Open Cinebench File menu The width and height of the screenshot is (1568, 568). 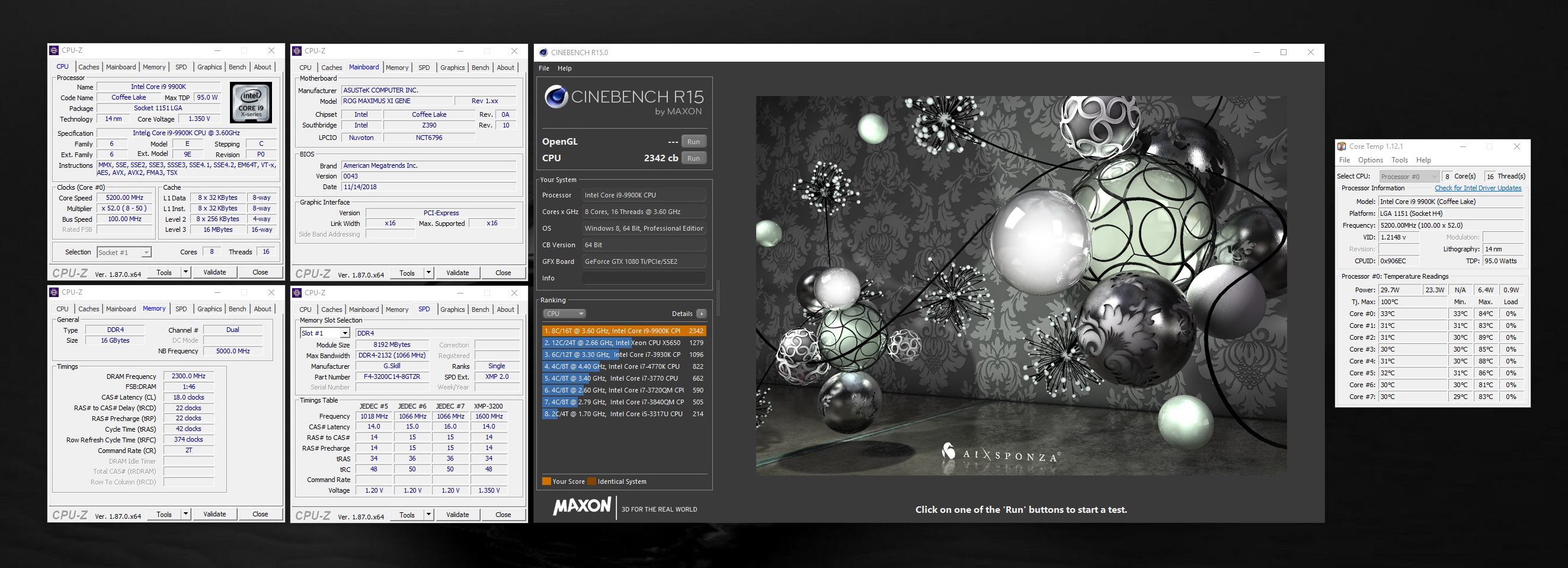click(543, 68)
